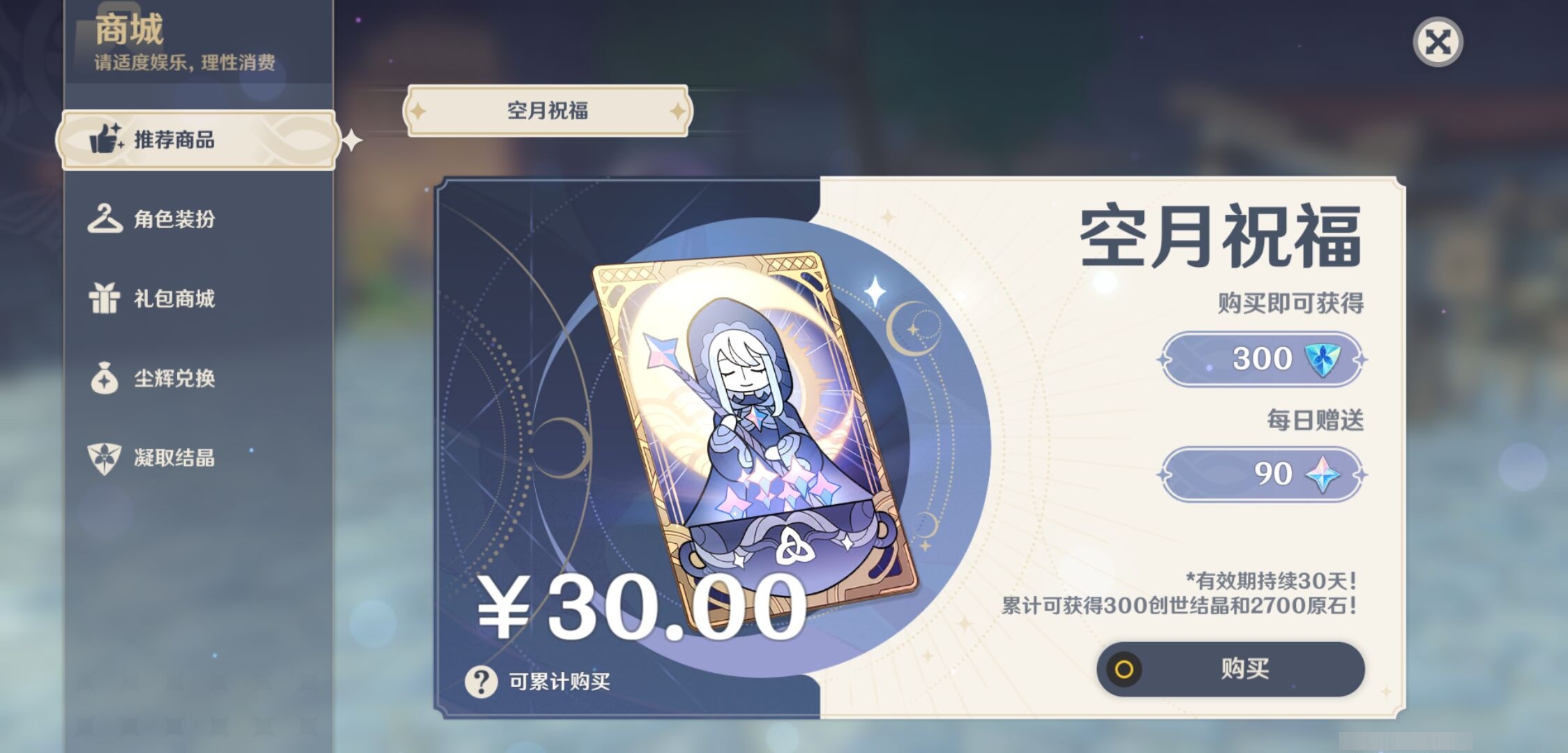Close the shop with the X button
The height and width of the screenshot is (753, 1568).
[1438, 42]
